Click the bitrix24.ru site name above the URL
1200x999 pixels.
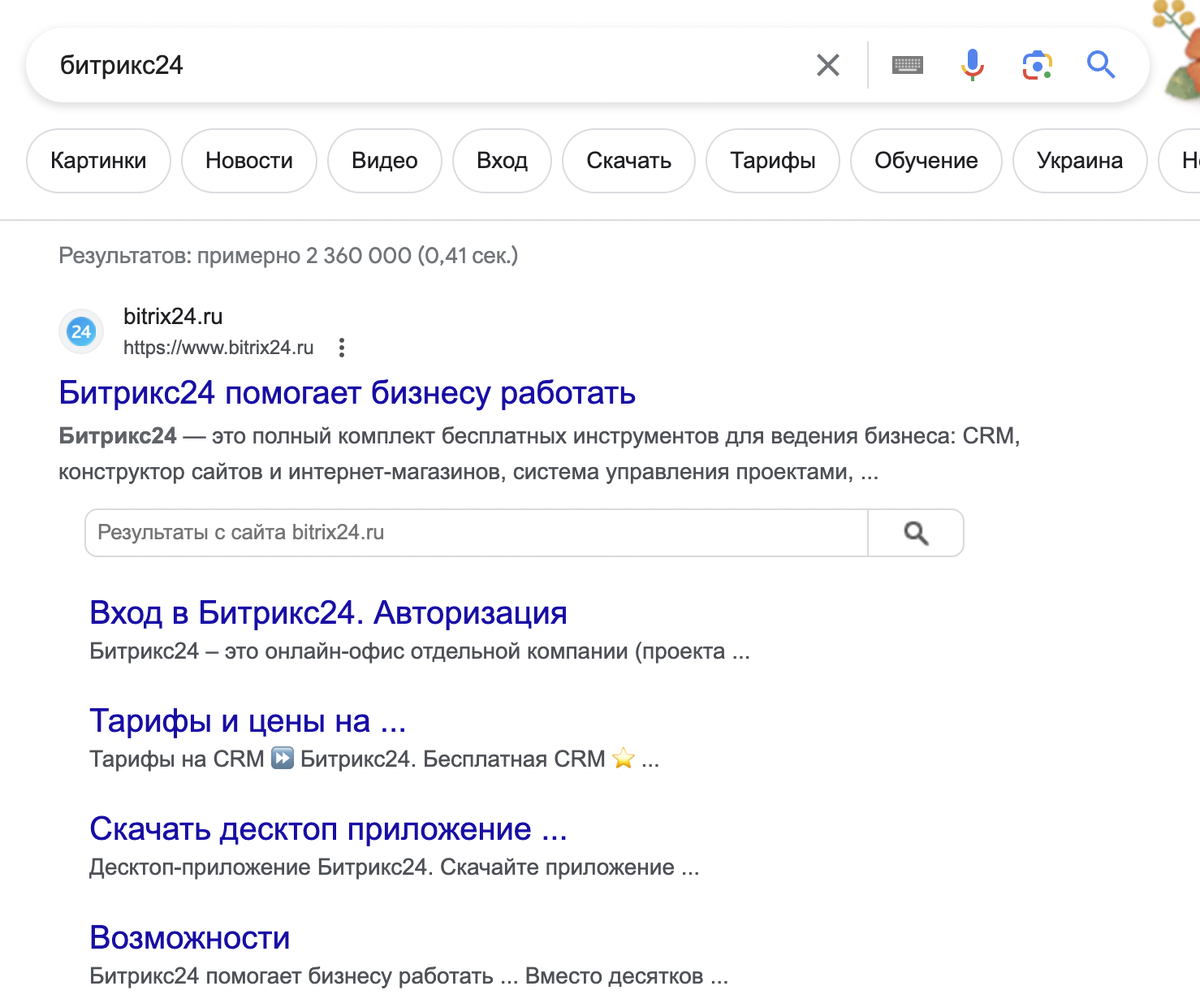pos(173,317)
